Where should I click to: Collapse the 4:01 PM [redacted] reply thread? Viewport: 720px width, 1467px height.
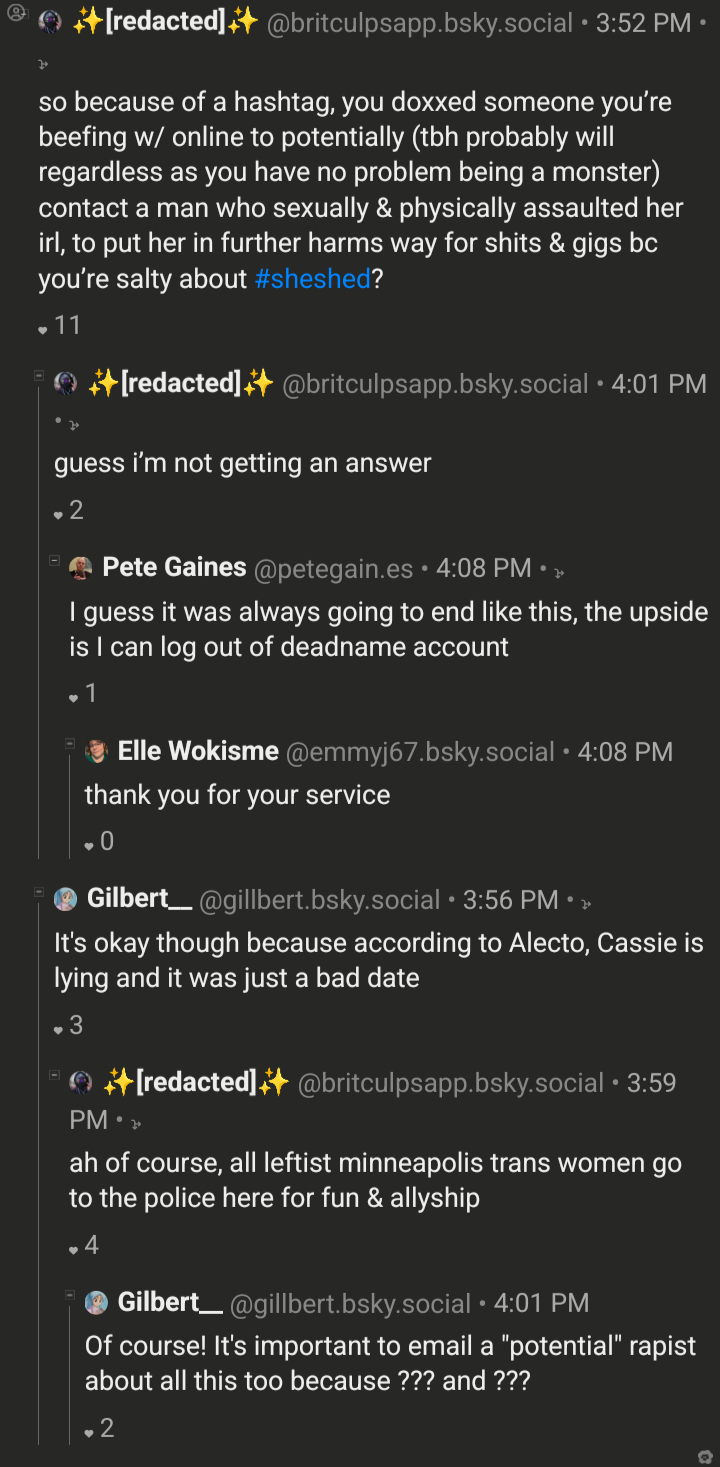(x=39, y=376)
